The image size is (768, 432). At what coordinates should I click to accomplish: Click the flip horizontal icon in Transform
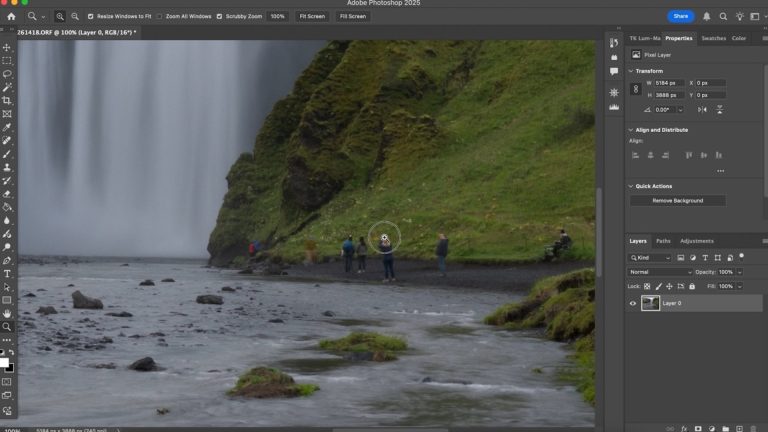coord(702,109)
